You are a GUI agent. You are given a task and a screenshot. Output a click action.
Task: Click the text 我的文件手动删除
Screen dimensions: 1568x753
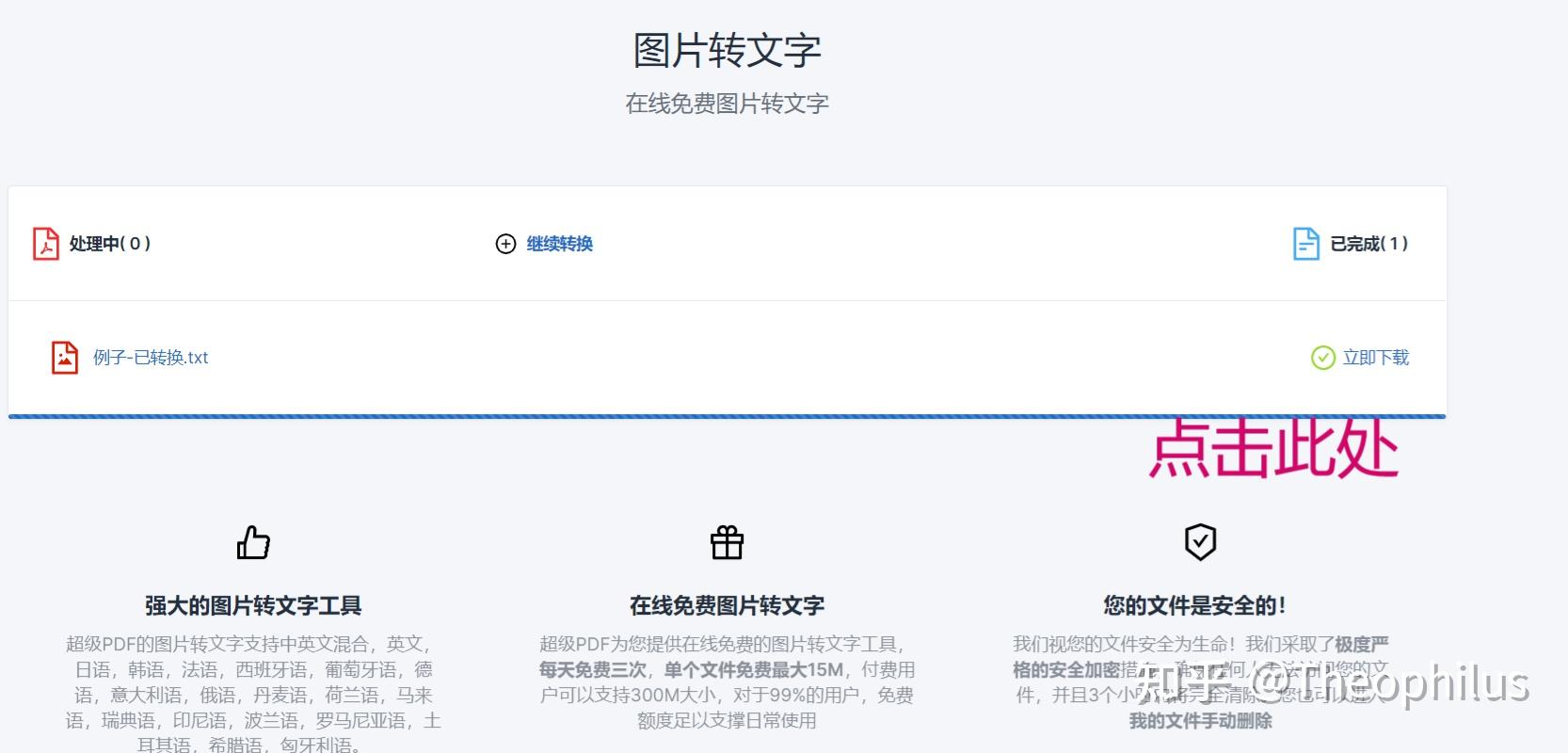(x=1201, y=721)
